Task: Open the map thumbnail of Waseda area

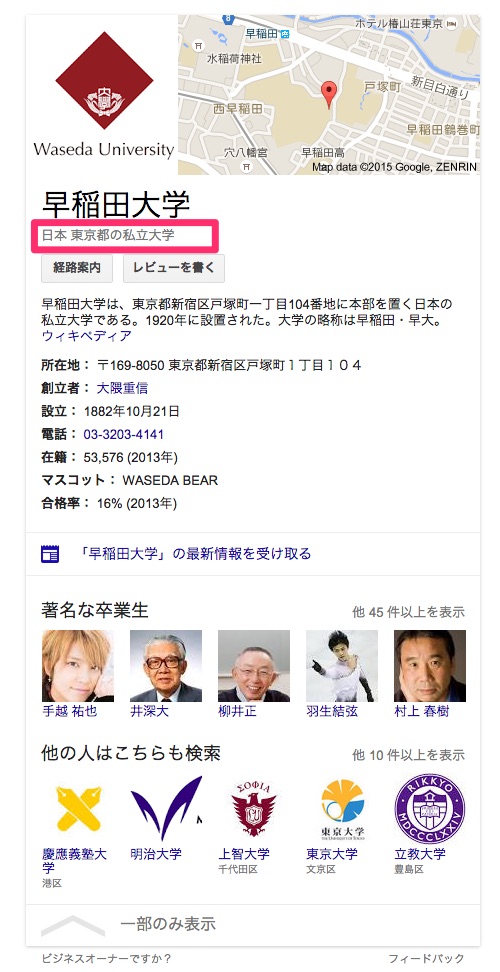Action: (329, 95)
